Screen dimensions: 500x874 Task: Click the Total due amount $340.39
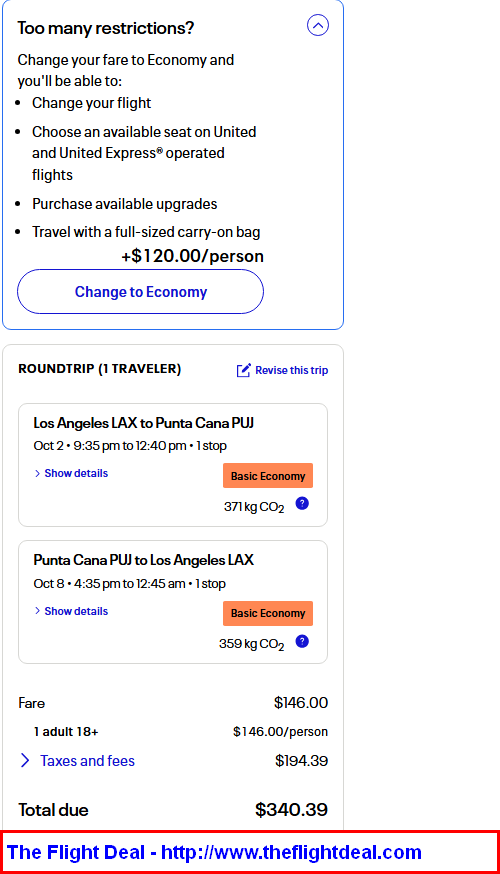point(292,809)
